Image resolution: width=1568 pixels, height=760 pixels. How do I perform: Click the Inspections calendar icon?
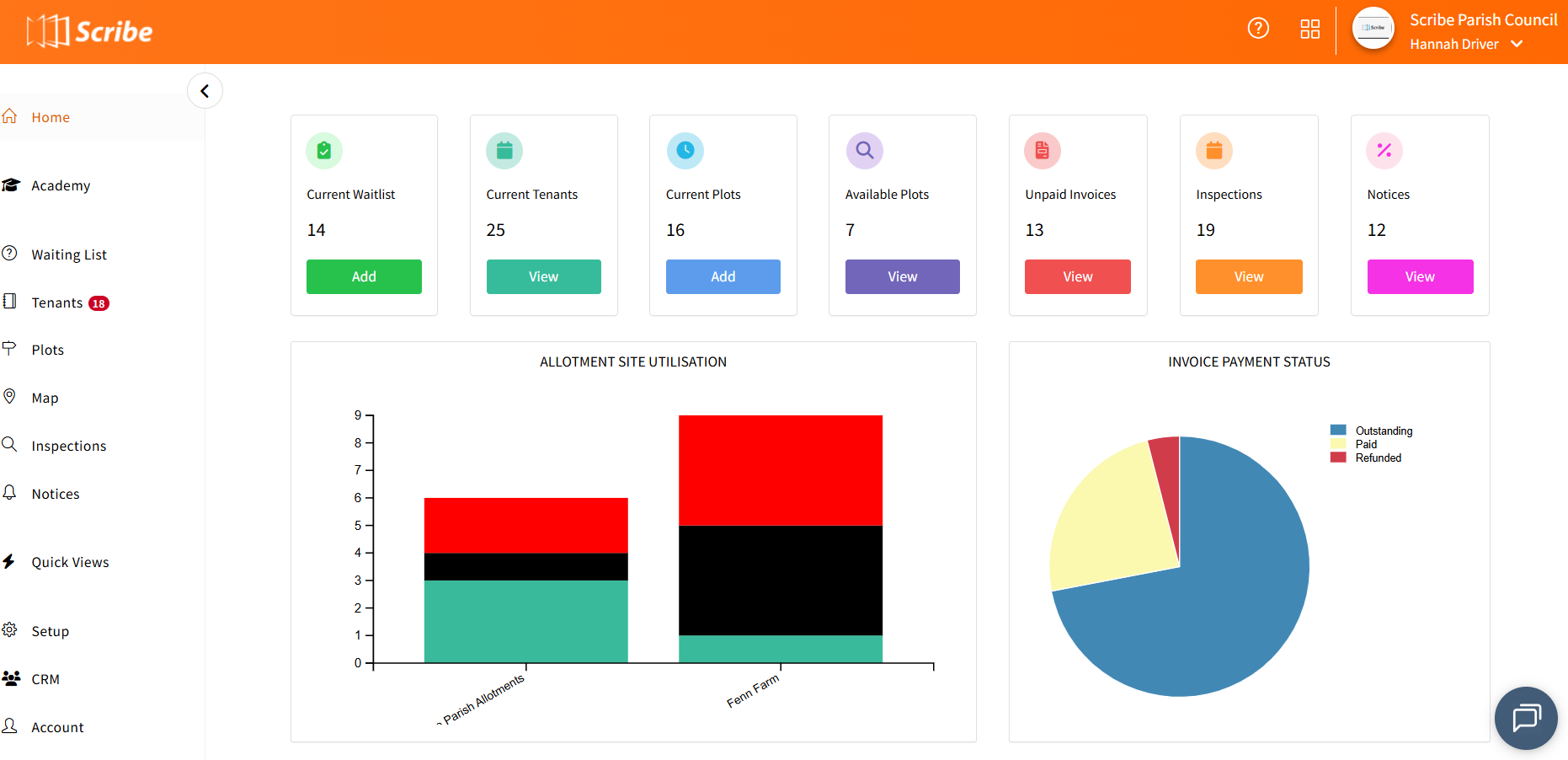(1213, 151)
